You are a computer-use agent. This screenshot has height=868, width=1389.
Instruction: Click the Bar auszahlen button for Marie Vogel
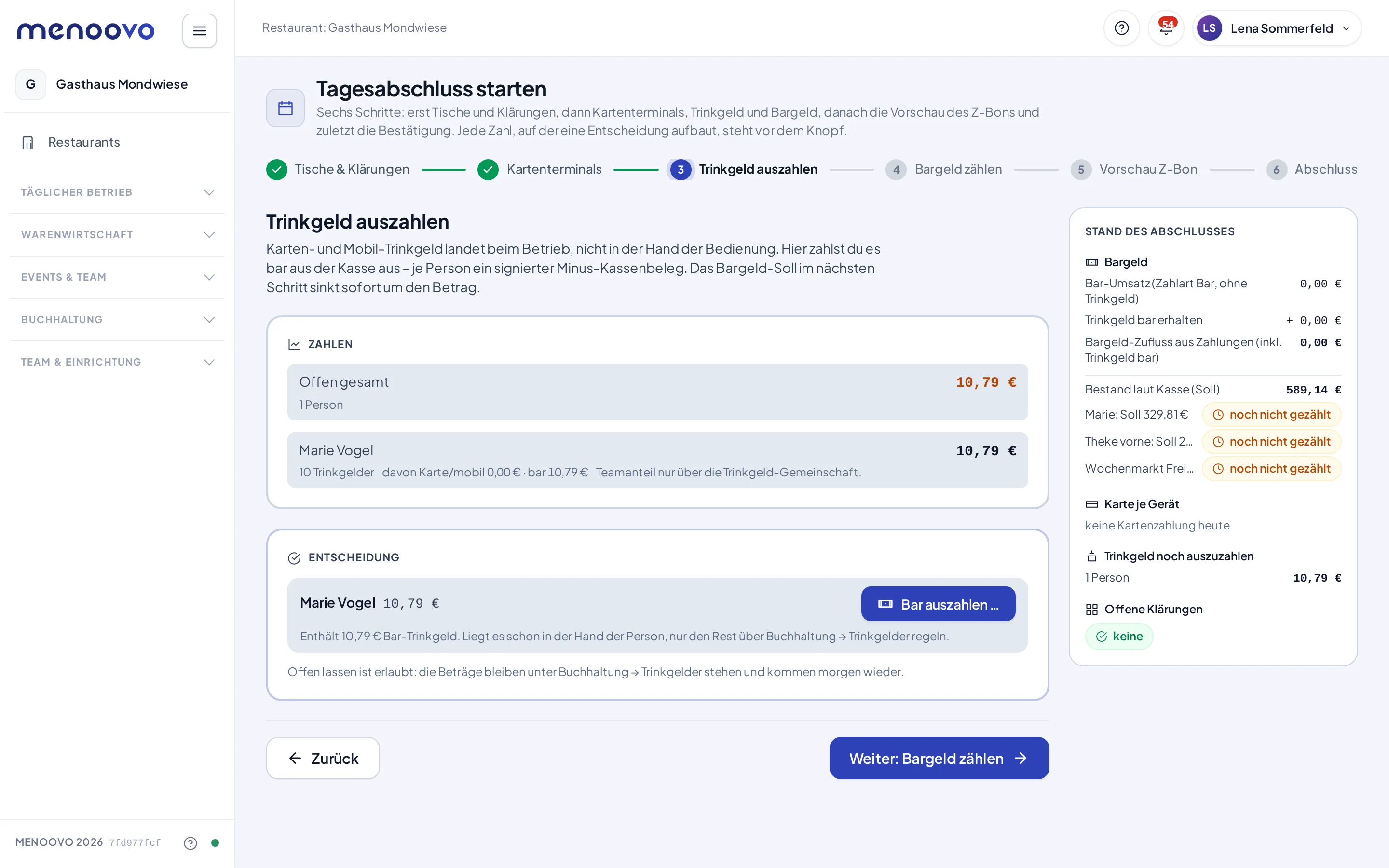click(x=938, y=604)
